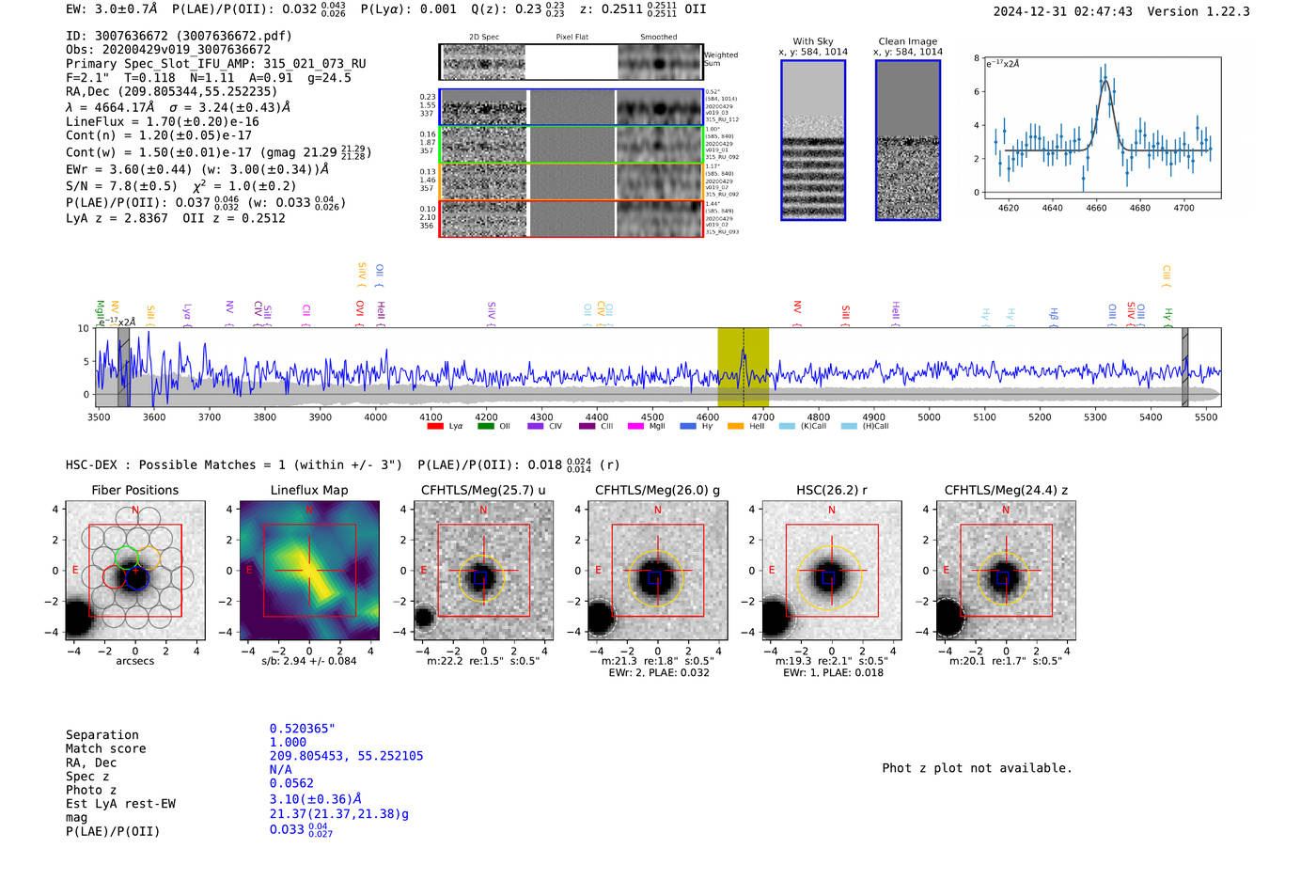Click the blue matched RA, Dec coordinates value

(346, 756)
